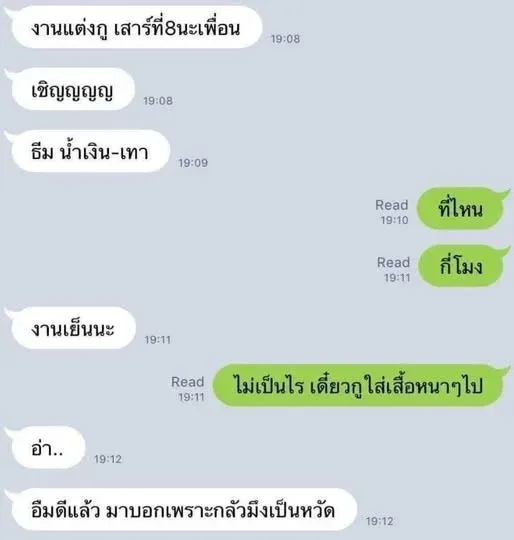514x540 pixels.
Task: Select the 'ธีม น้ำเงิน-เทา' message bubble
Action: coord(90,152)
